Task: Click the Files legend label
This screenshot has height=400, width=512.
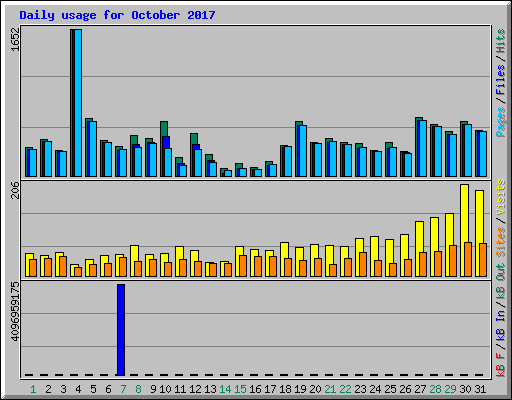Action: (500, 80)
